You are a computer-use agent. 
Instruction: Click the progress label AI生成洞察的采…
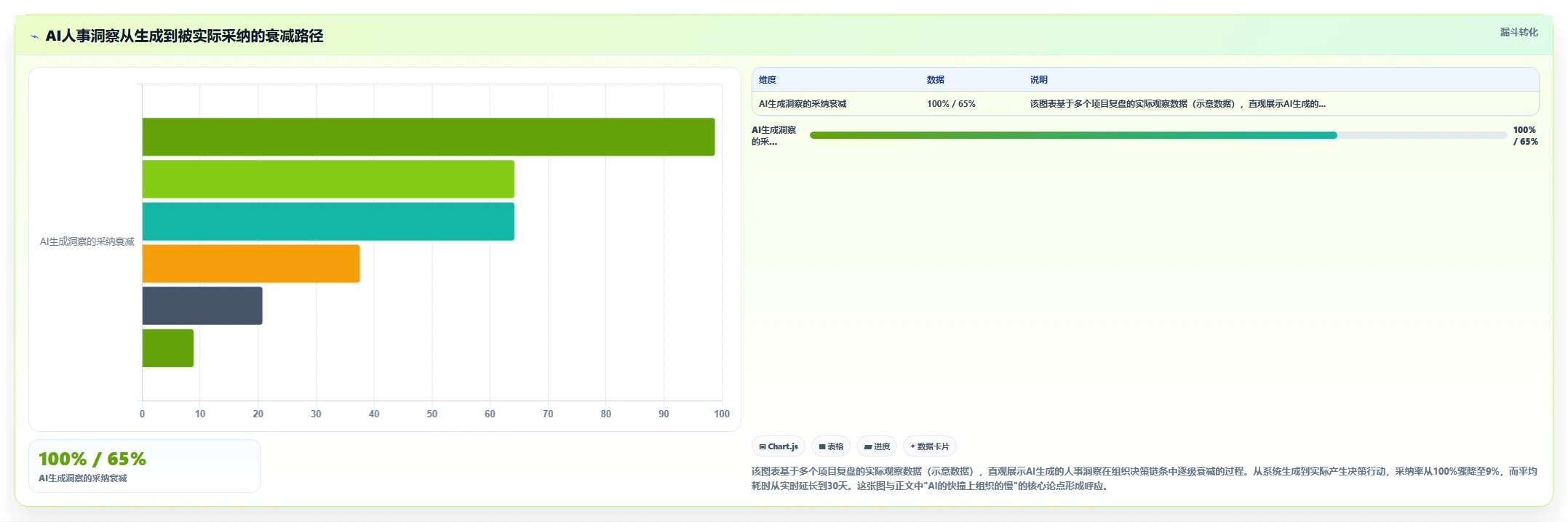coord(774,136)
